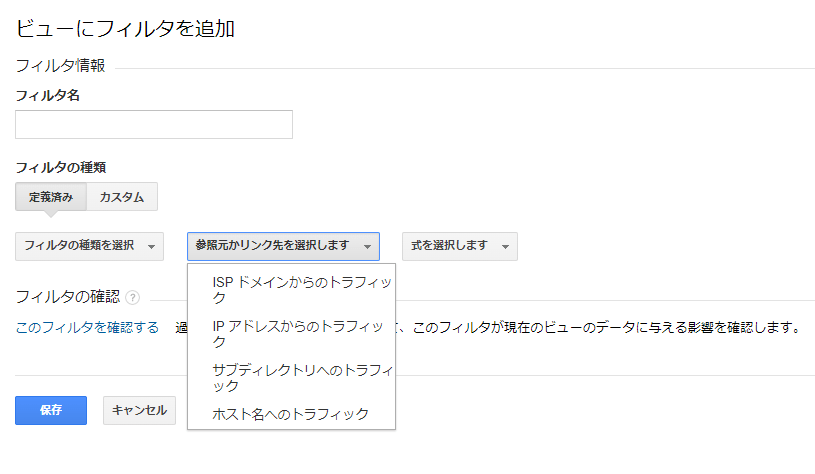Choose ISP ドメインからのトラフィック from the menu
The height and width of the screenshot is (474, 815).
300,289
